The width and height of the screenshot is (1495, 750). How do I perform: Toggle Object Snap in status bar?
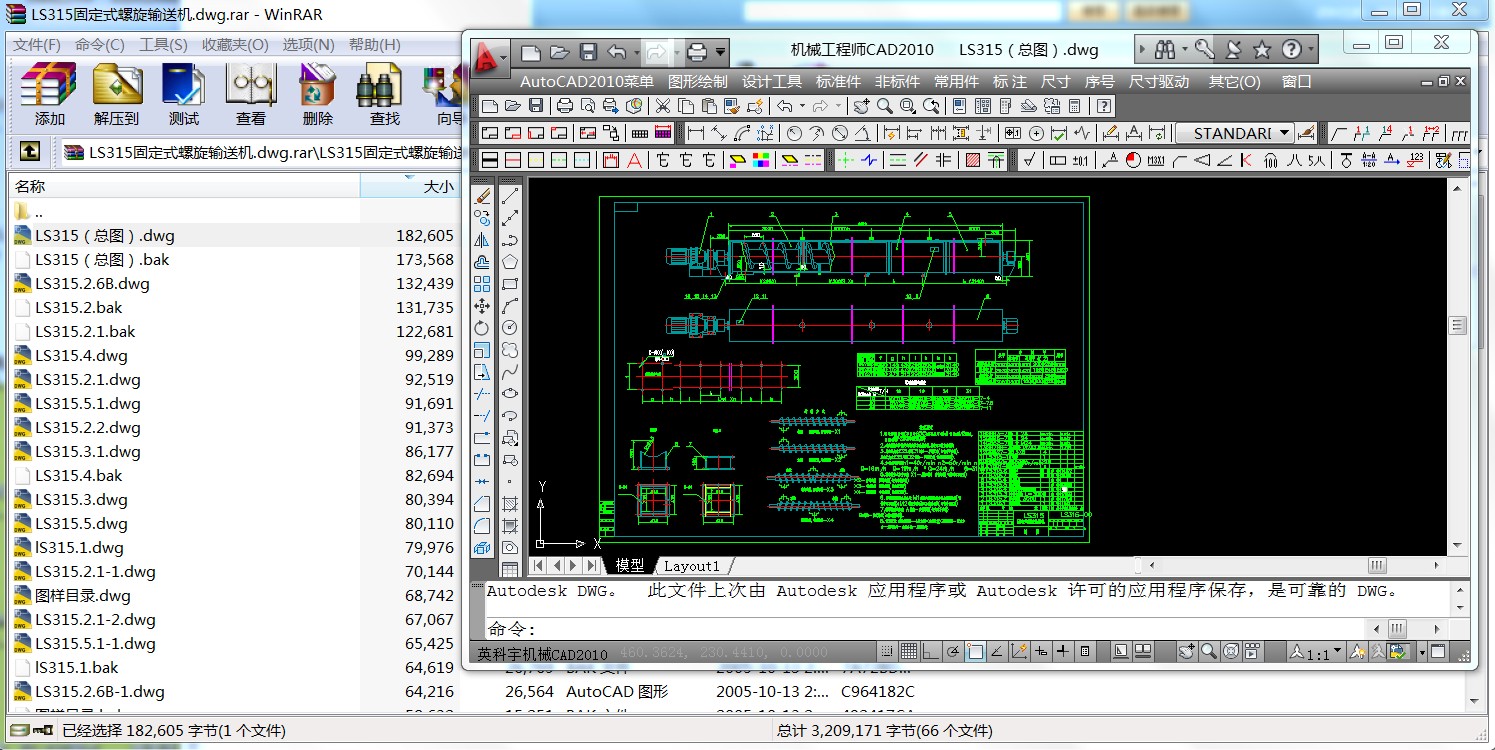(975, 652)
